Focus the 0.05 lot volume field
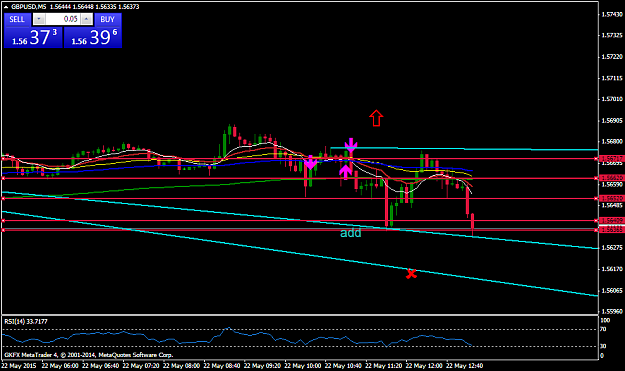 tap(63, 19)
